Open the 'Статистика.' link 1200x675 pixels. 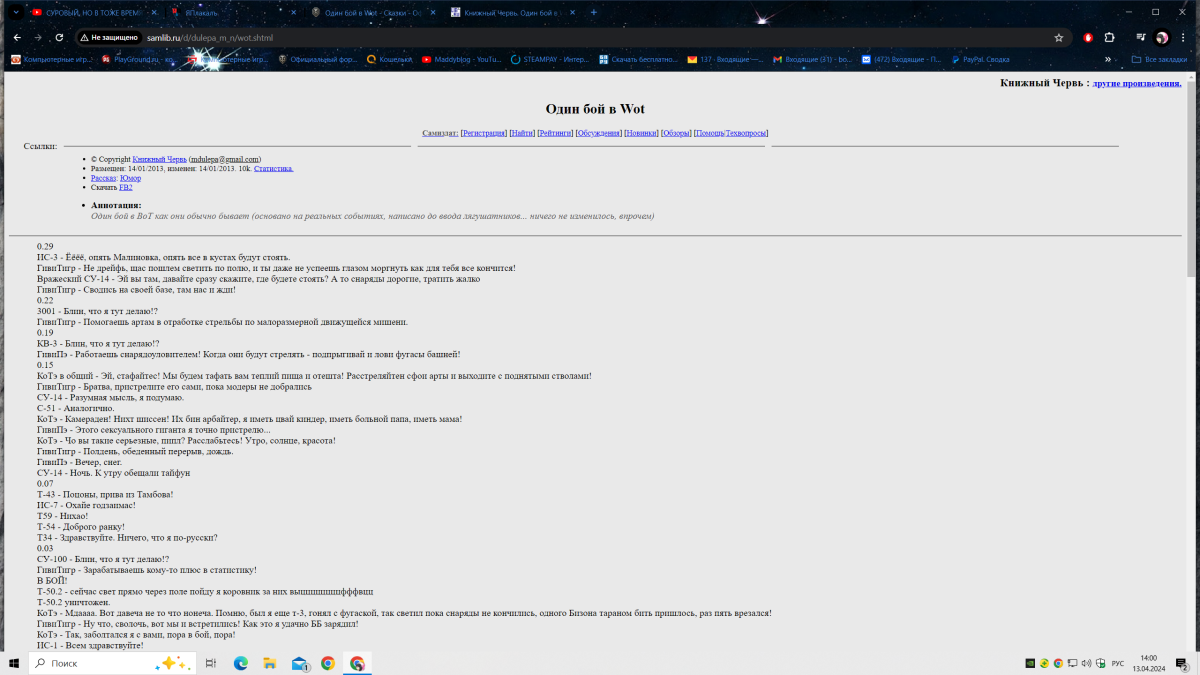point(274,169)
